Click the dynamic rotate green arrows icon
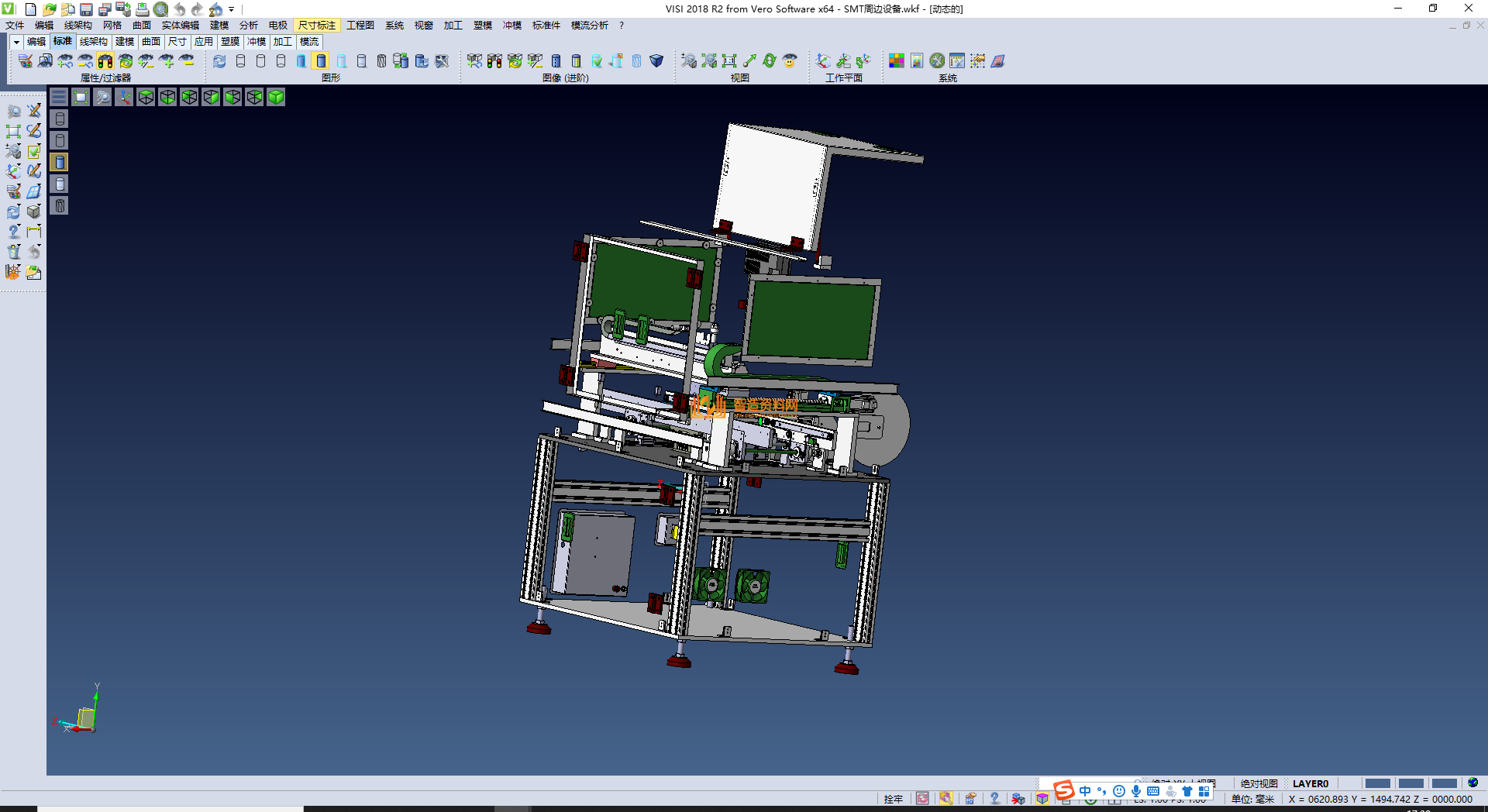This screenshot has width=1488, height=812. pyautogui.click(x=769, y=61)
